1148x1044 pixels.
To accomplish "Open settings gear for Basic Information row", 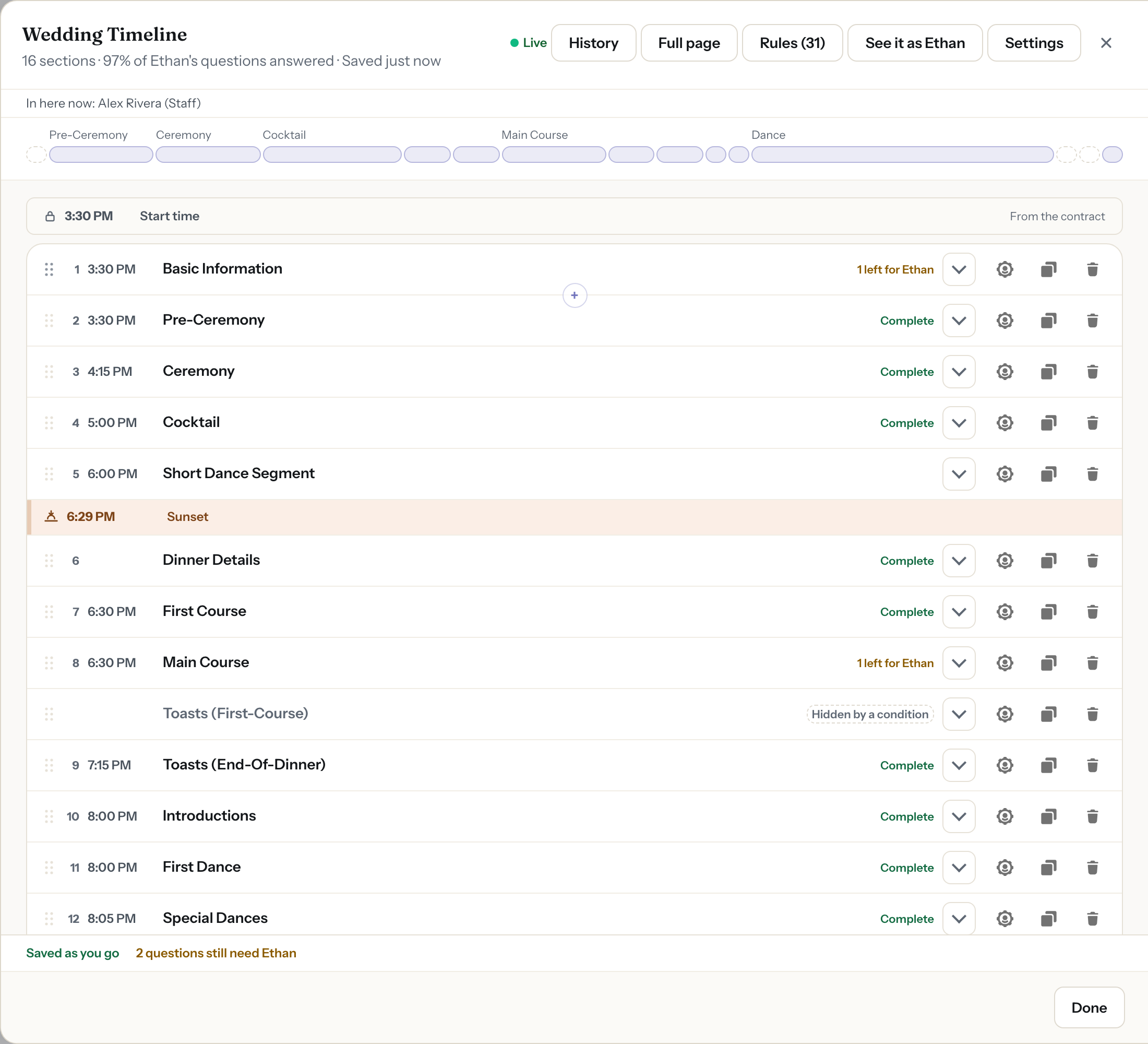I will [x=1004, y=269].
